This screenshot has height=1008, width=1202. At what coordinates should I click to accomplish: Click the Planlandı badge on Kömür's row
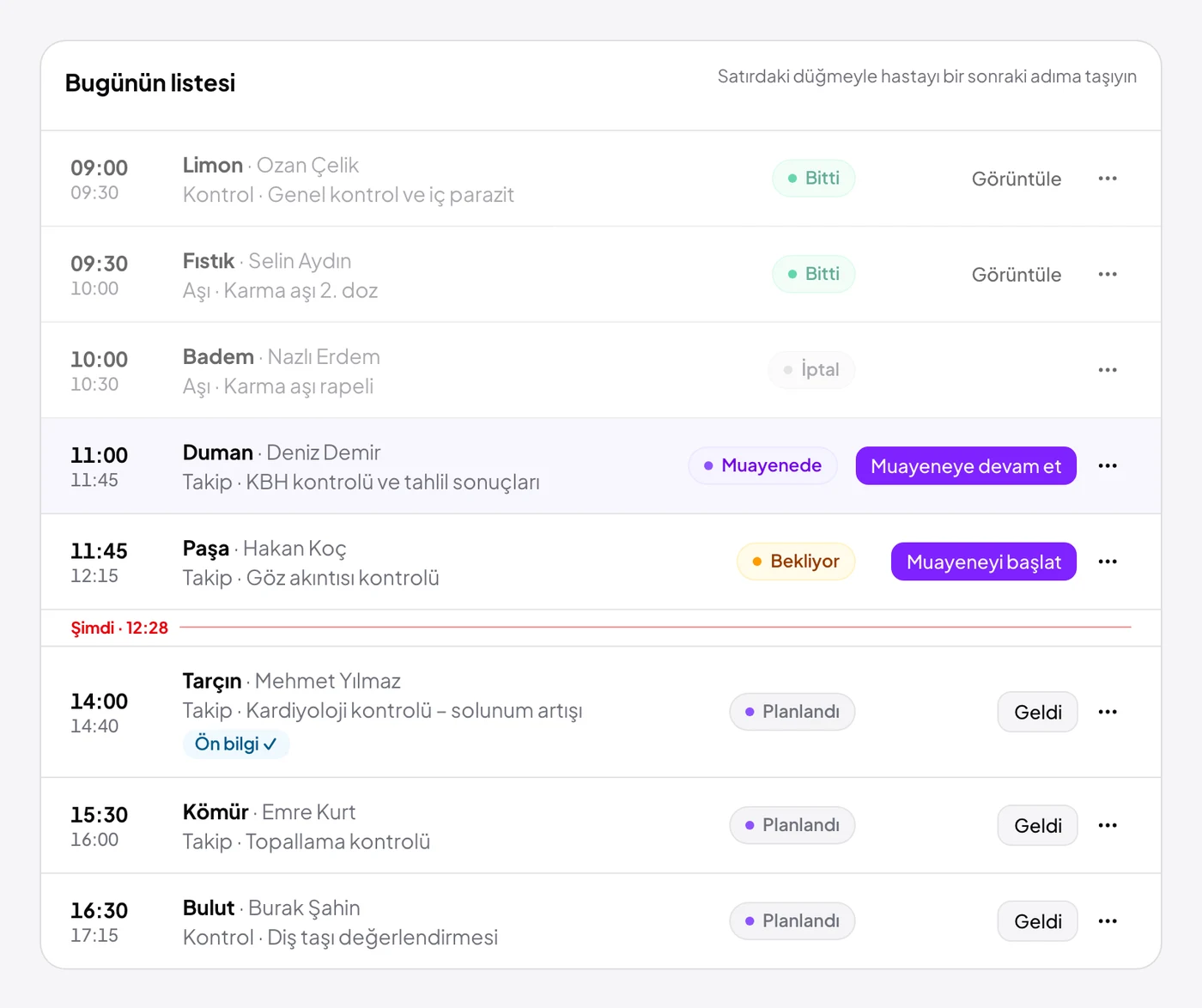point(792,825)
